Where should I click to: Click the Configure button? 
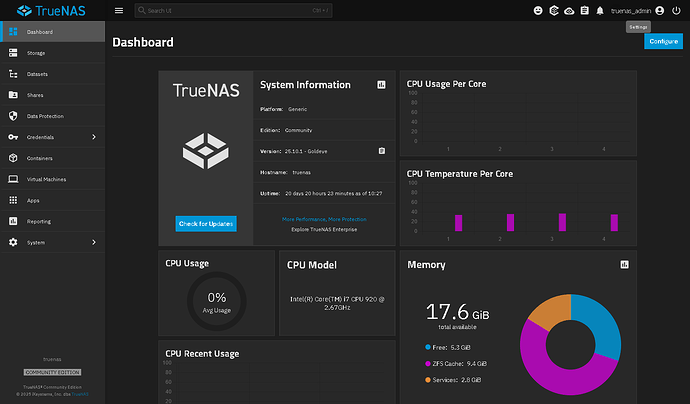click(x=663, y=41)
